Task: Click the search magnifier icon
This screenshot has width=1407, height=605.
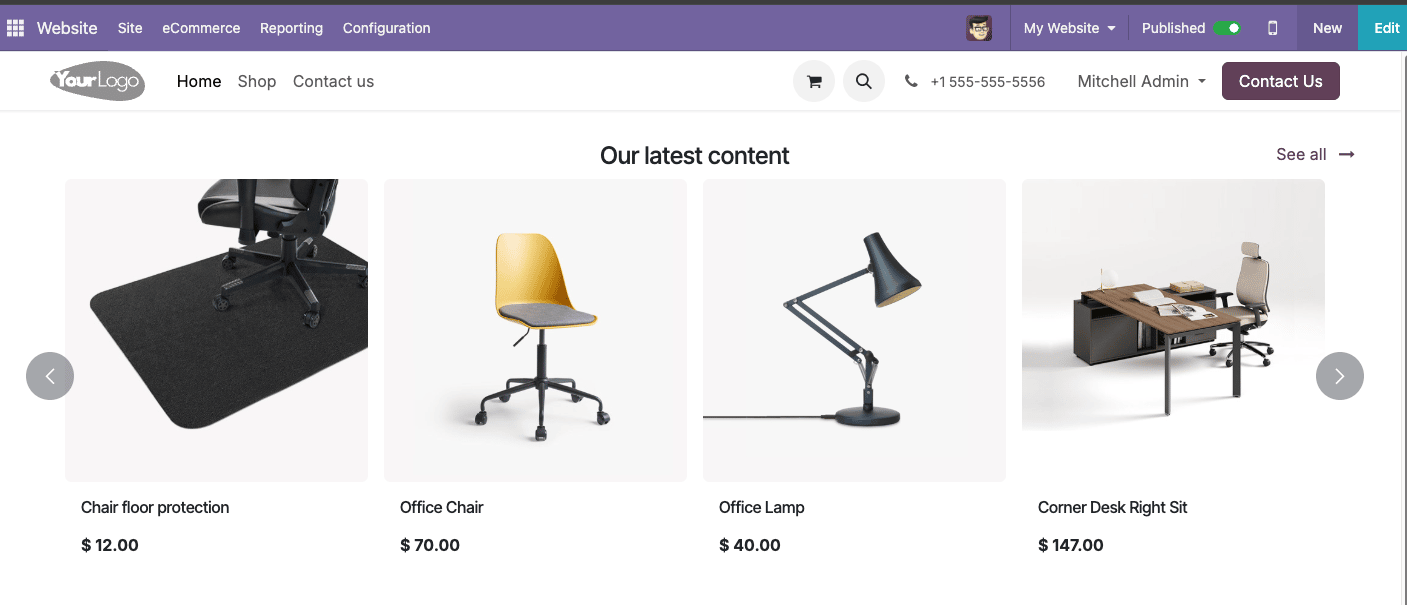Action: pyautogui.click(x=864, y=82)
